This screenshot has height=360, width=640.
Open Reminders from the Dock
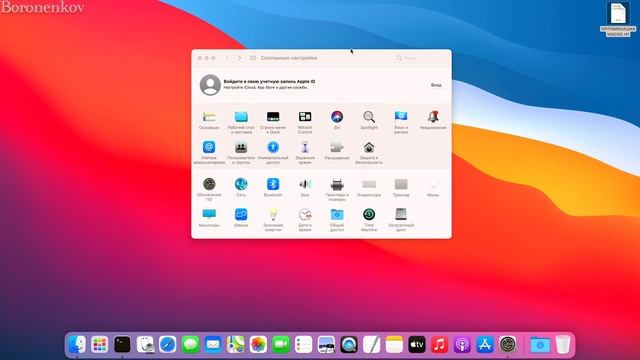pos(304,345)
